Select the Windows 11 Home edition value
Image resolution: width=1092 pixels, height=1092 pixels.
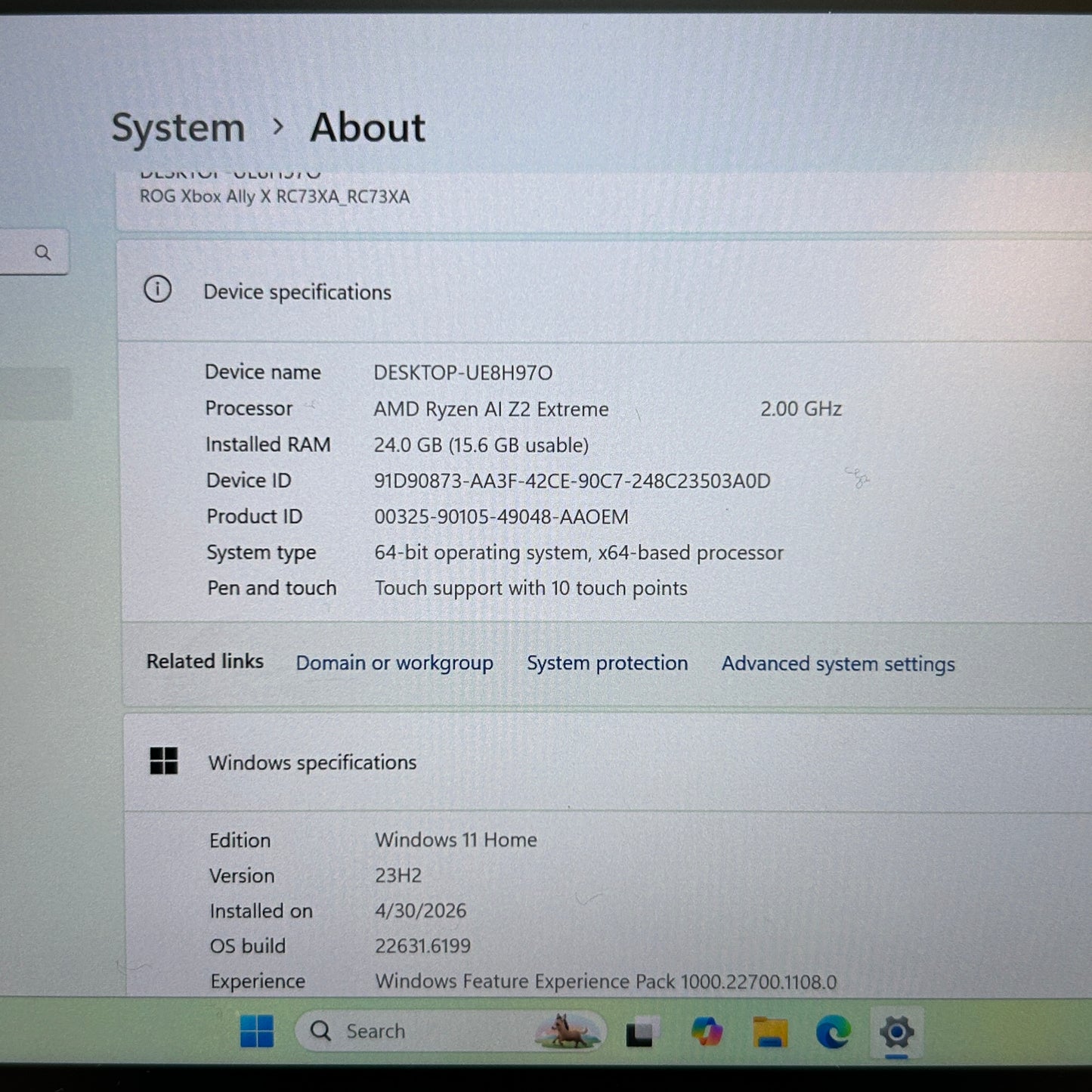(456, 840)
